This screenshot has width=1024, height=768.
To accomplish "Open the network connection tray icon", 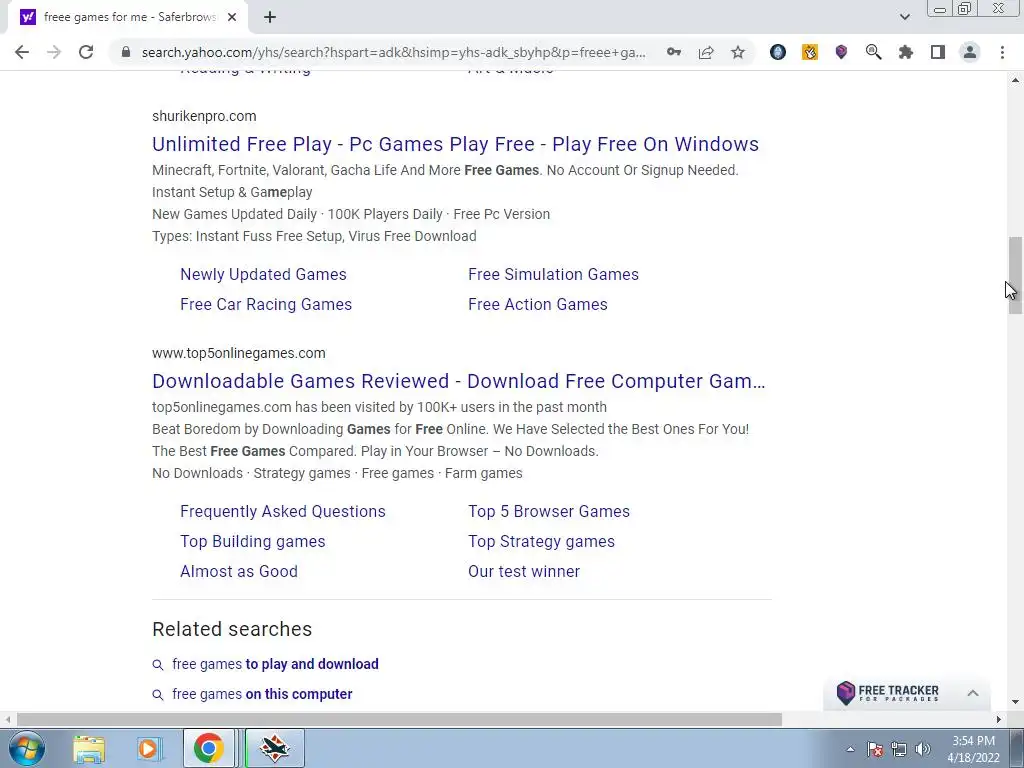I will tap(899, 750).
